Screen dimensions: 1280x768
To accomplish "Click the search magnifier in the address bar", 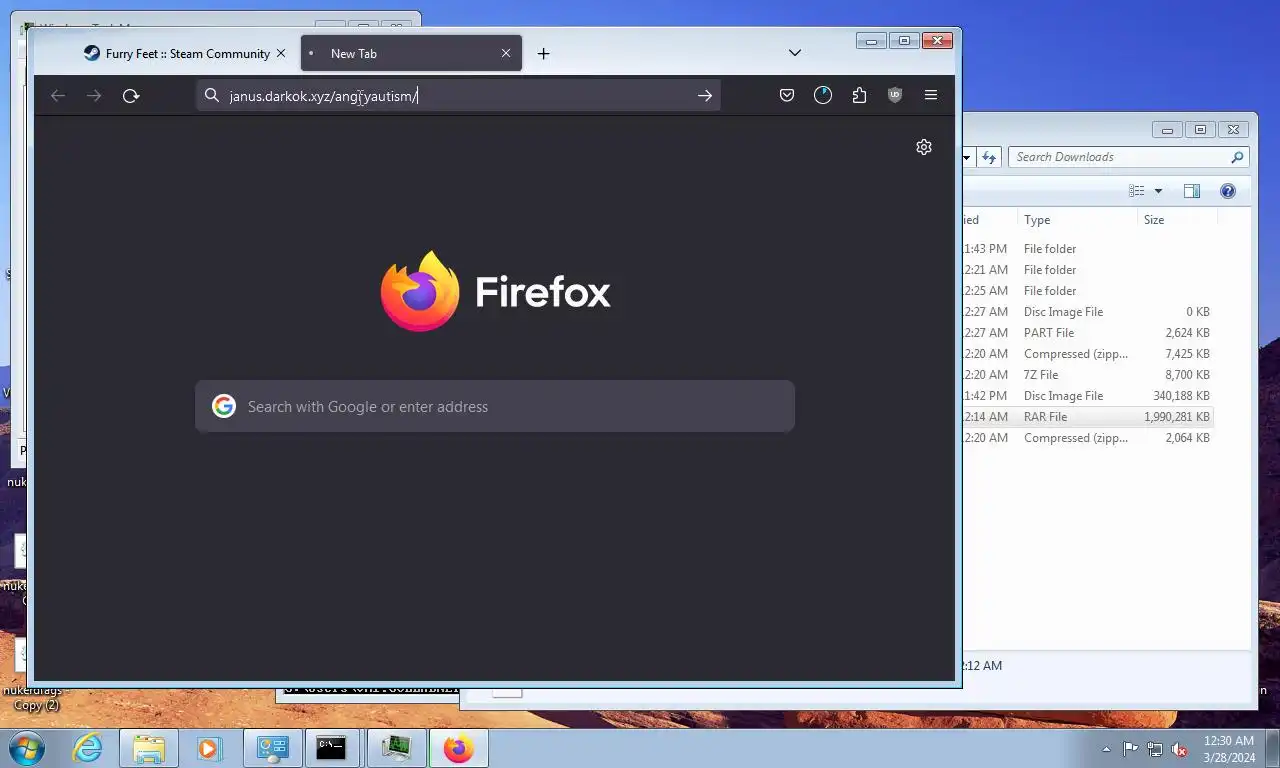I will coord(212,95).
